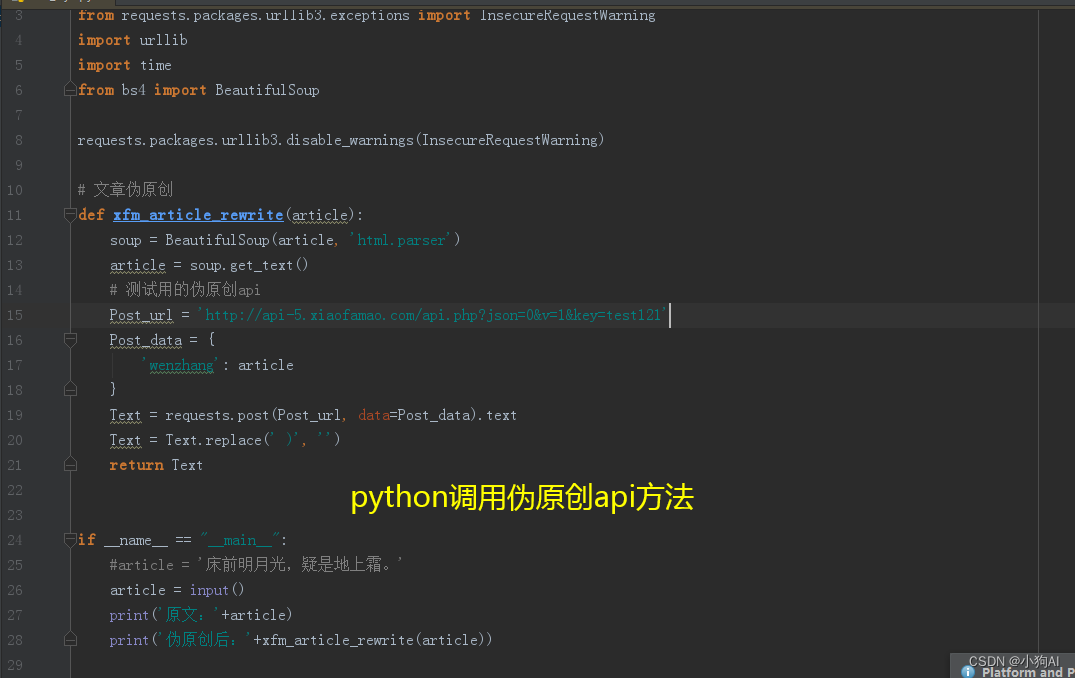
Task: Click BeautifulSoup in the bs4 import line
Action: pyautogui.click(x=267, y=90)
